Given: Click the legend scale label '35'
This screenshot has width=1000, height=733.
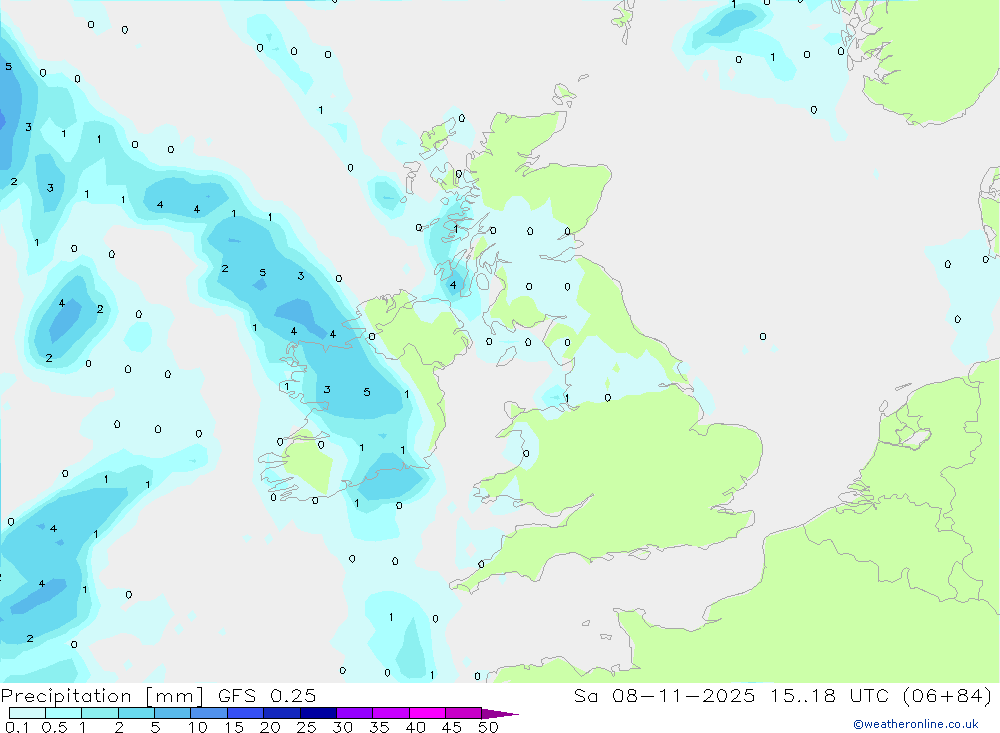Looking at the screenshot, I should tap(379, 727).
